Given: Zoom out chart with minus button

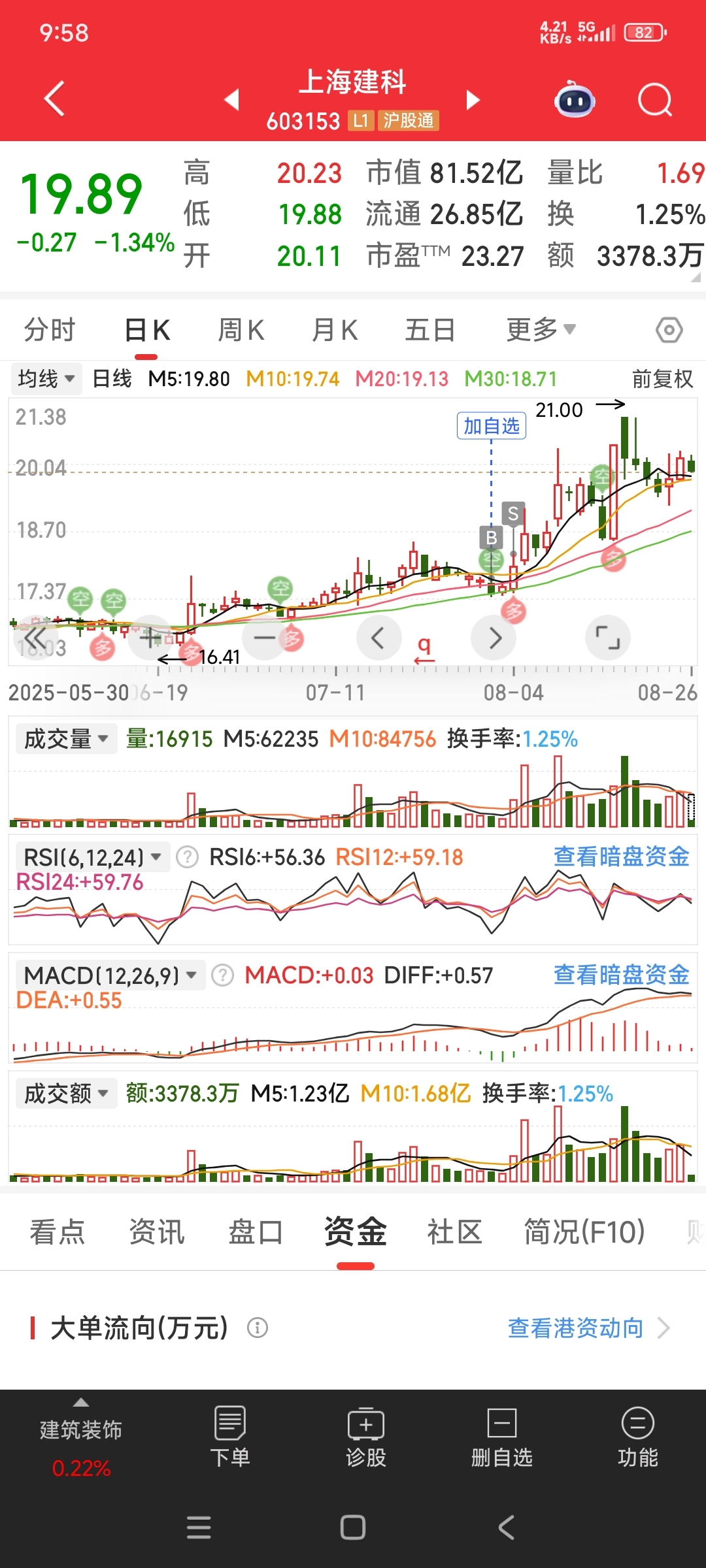Looking at the screenshot, I should click(x=264, y=638).
